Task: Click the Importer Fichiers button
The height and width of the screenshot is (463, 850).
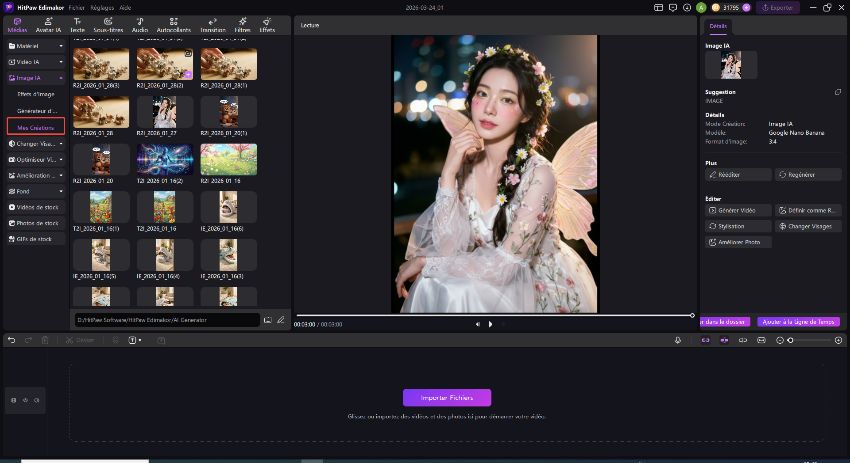Action: [446, 397]
